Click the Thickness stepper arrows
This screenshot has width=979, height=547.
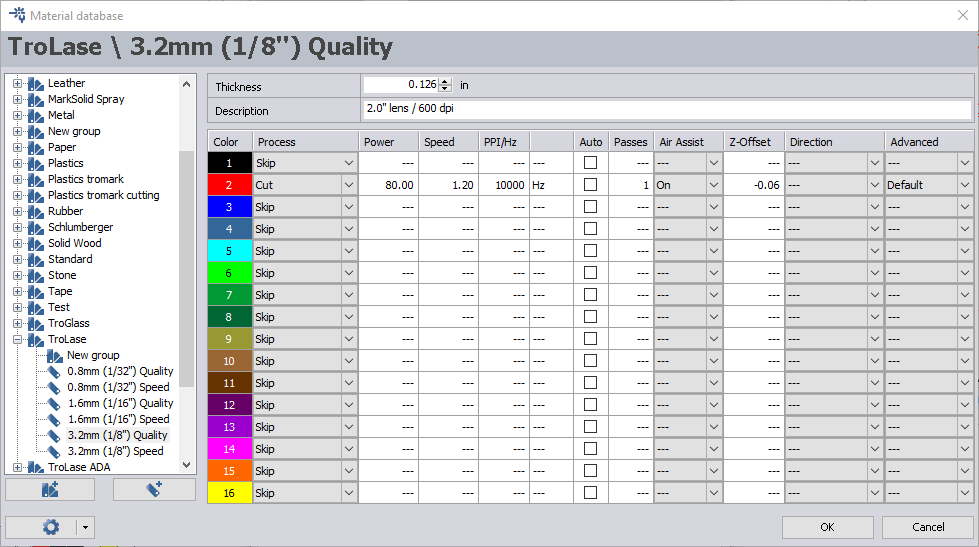[445, 85]
